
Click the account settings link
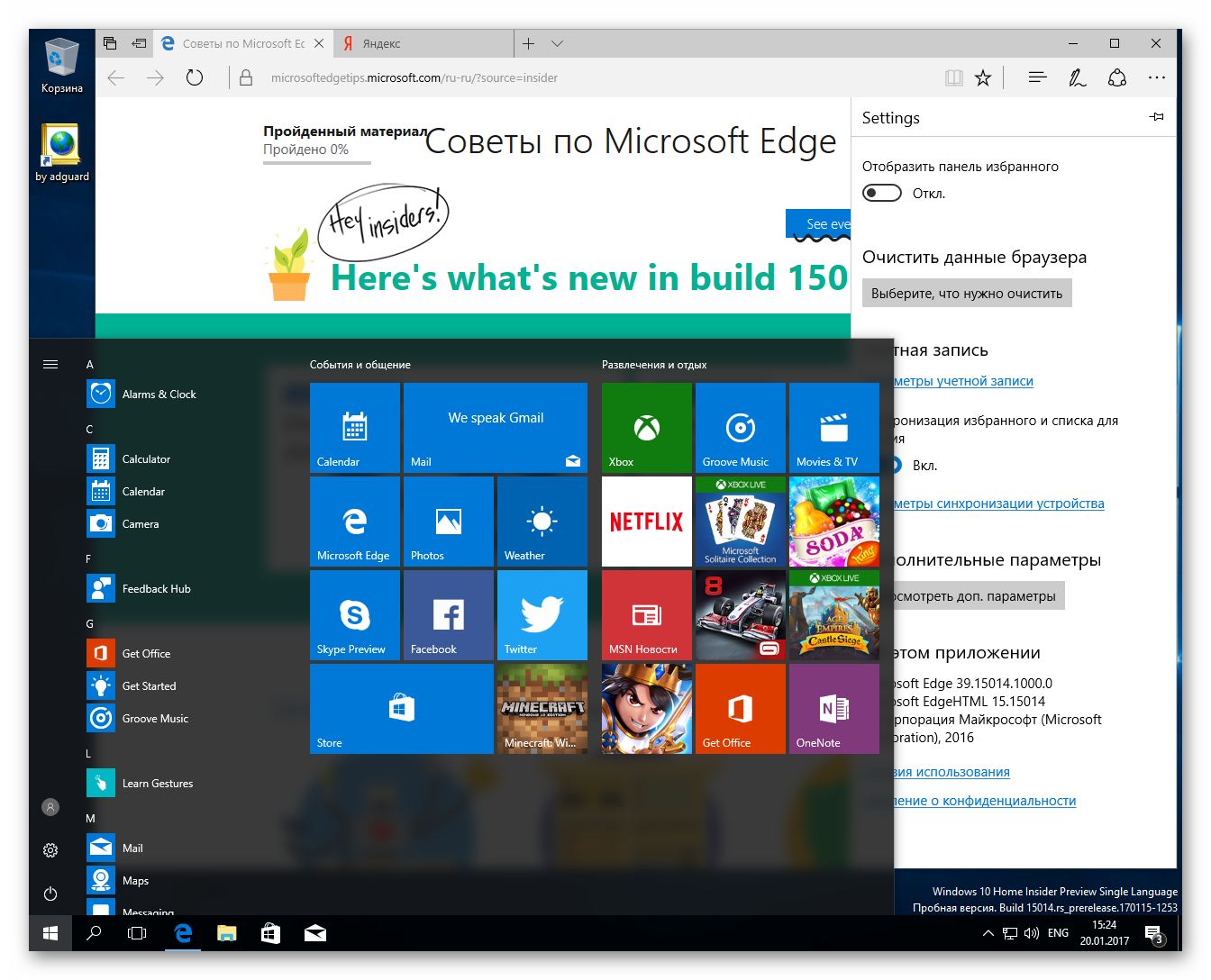(963, 381)
